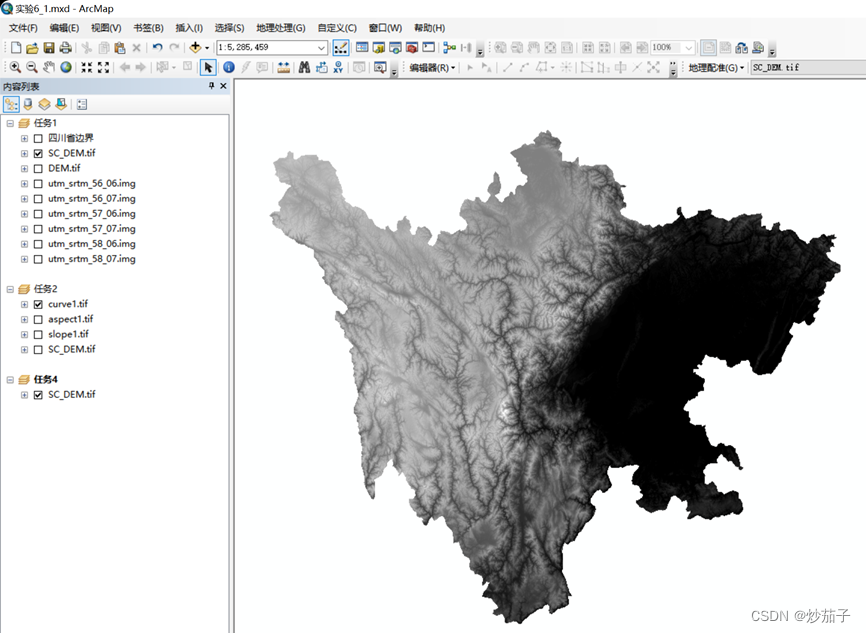Select the Identify info tool
866x633 pixels.
[228, 67]
